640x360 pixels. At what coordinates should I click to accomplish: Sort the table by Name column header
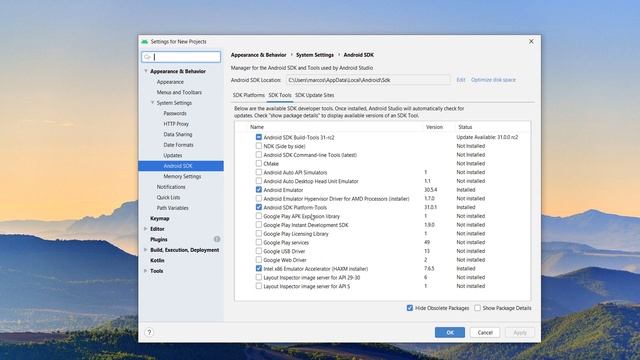click(257, 127)
